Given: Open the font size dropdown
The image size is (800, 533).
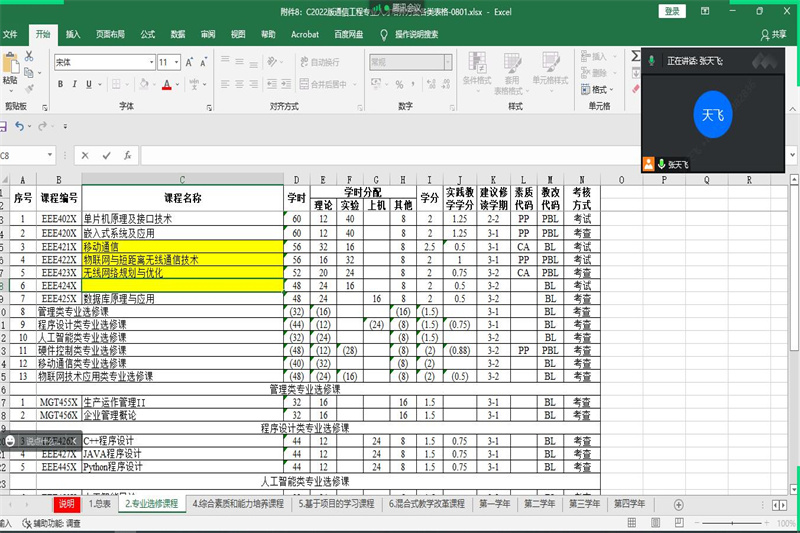Looking at the screenshot, I should pos(177,62).
